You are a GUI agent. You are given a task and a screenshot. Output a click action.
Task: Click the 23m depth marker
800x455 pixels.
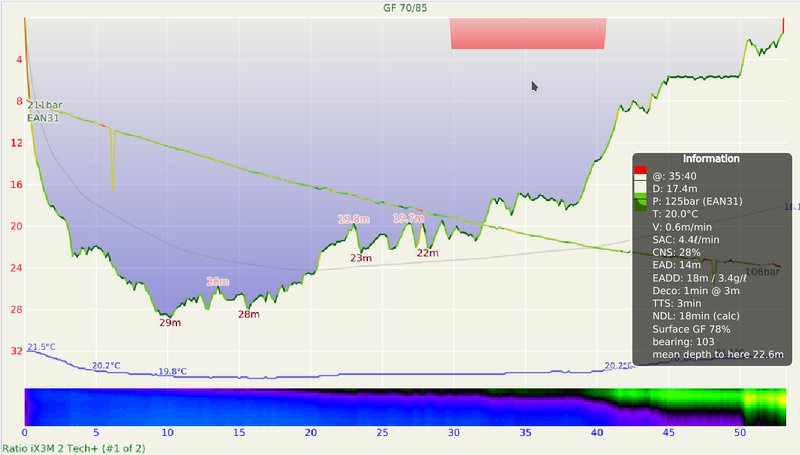(x=360, y=258)
